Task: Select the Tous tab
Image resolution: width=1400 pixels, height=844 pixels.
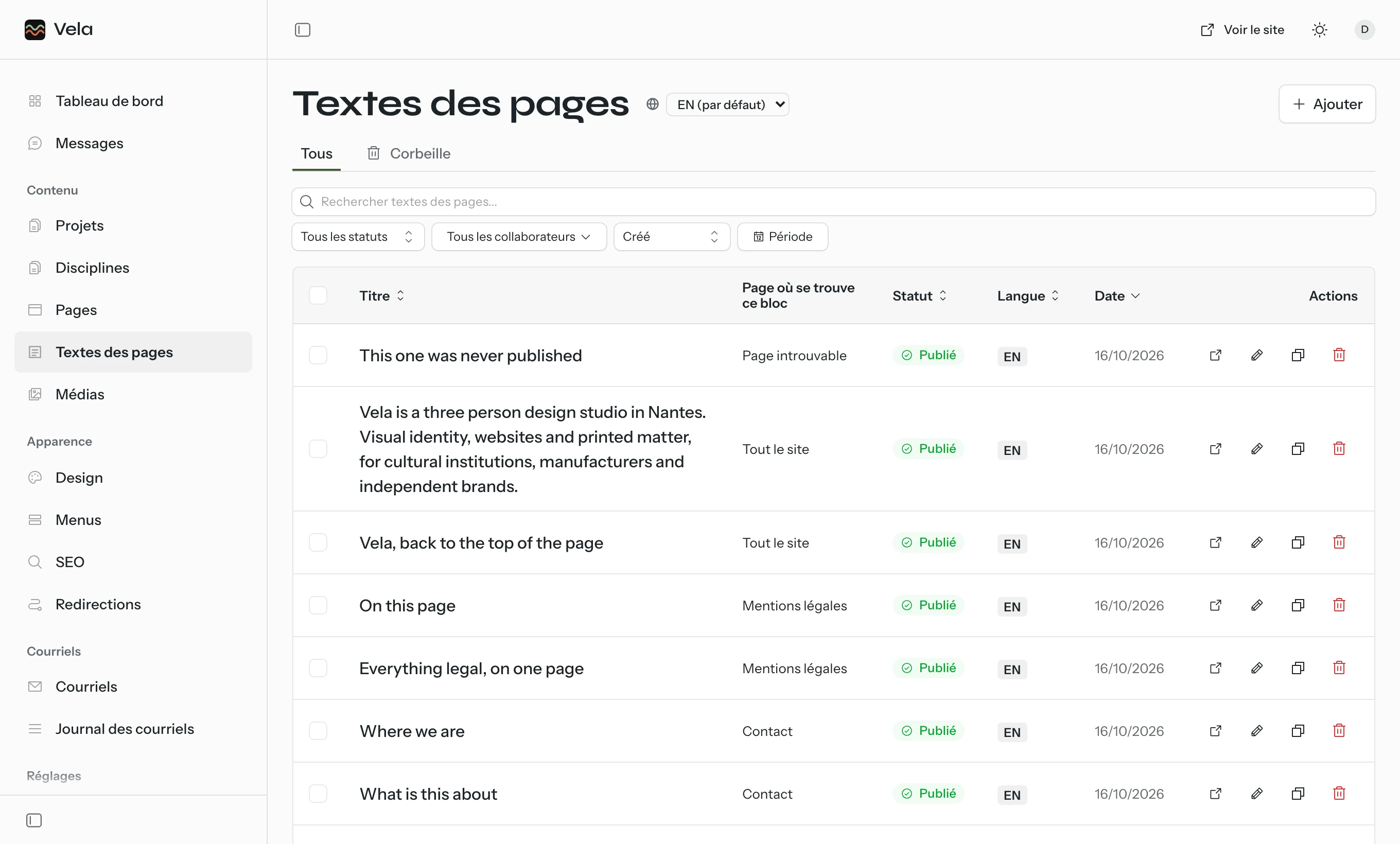Action: point(317,153)
